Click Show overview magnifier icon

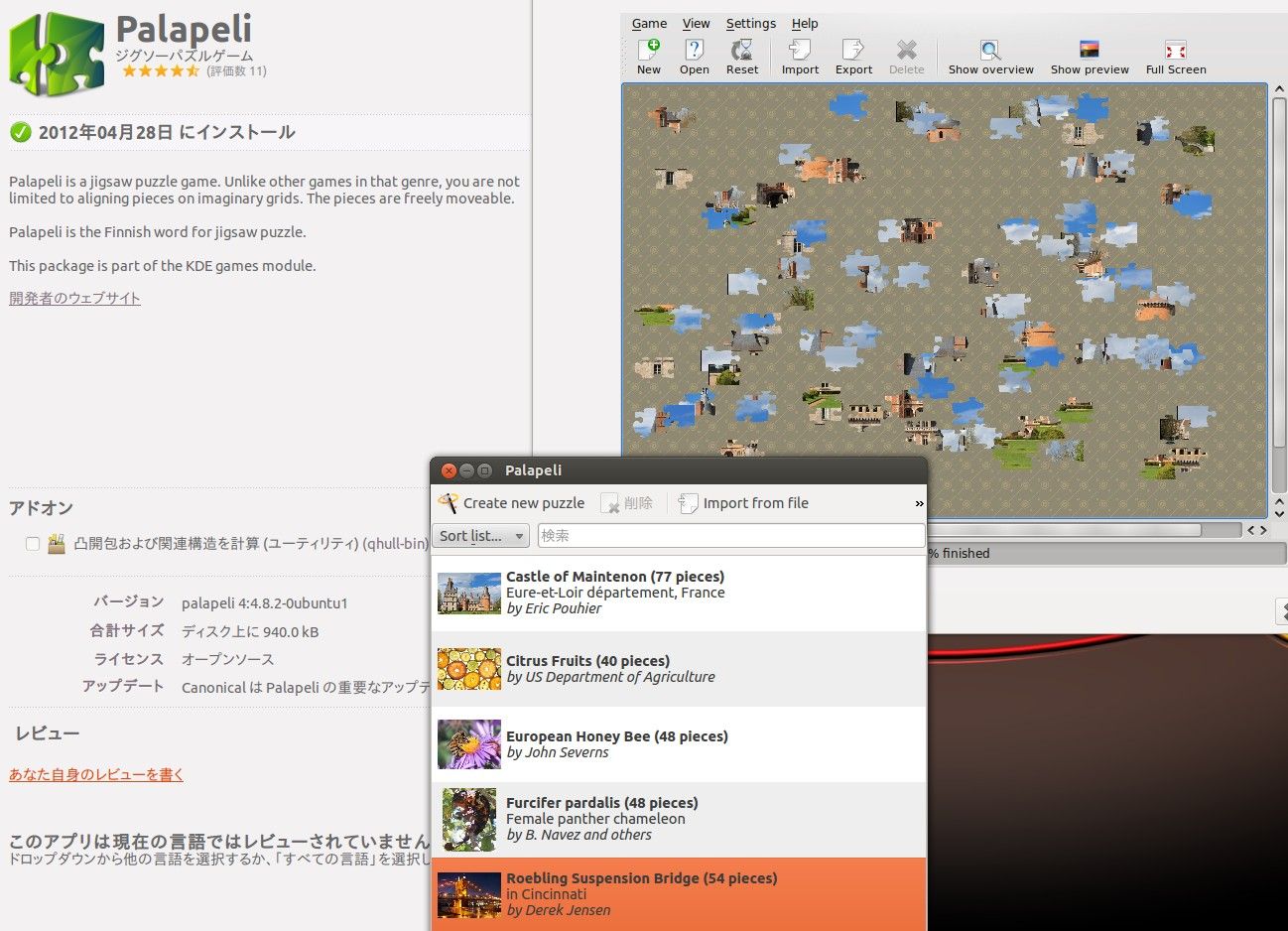pos(990,50)
